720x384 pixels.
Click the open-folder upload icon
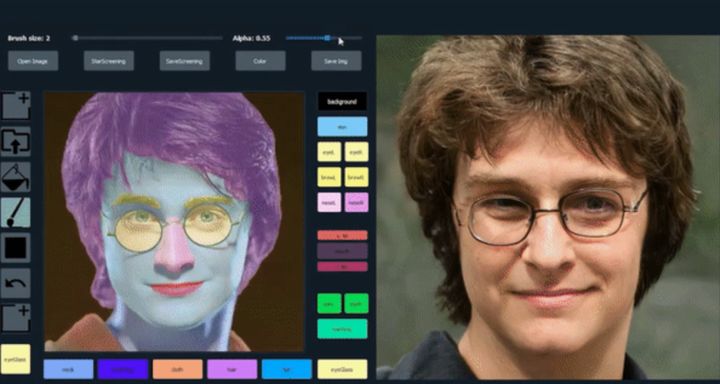pos(16,141)
